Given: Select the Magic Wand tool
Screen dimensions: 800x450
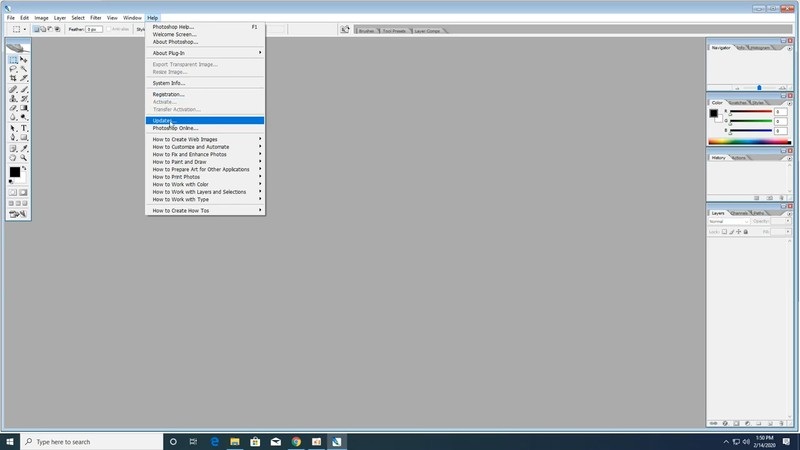Looking at the screenshot, I should point(24,69).
